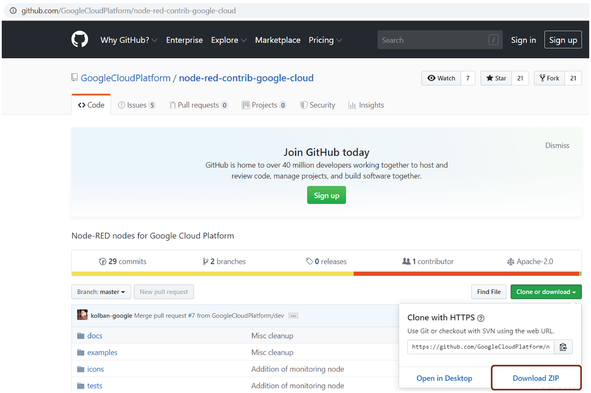Click the Watch button
The image size is (591, 393).
pos(441,78)
